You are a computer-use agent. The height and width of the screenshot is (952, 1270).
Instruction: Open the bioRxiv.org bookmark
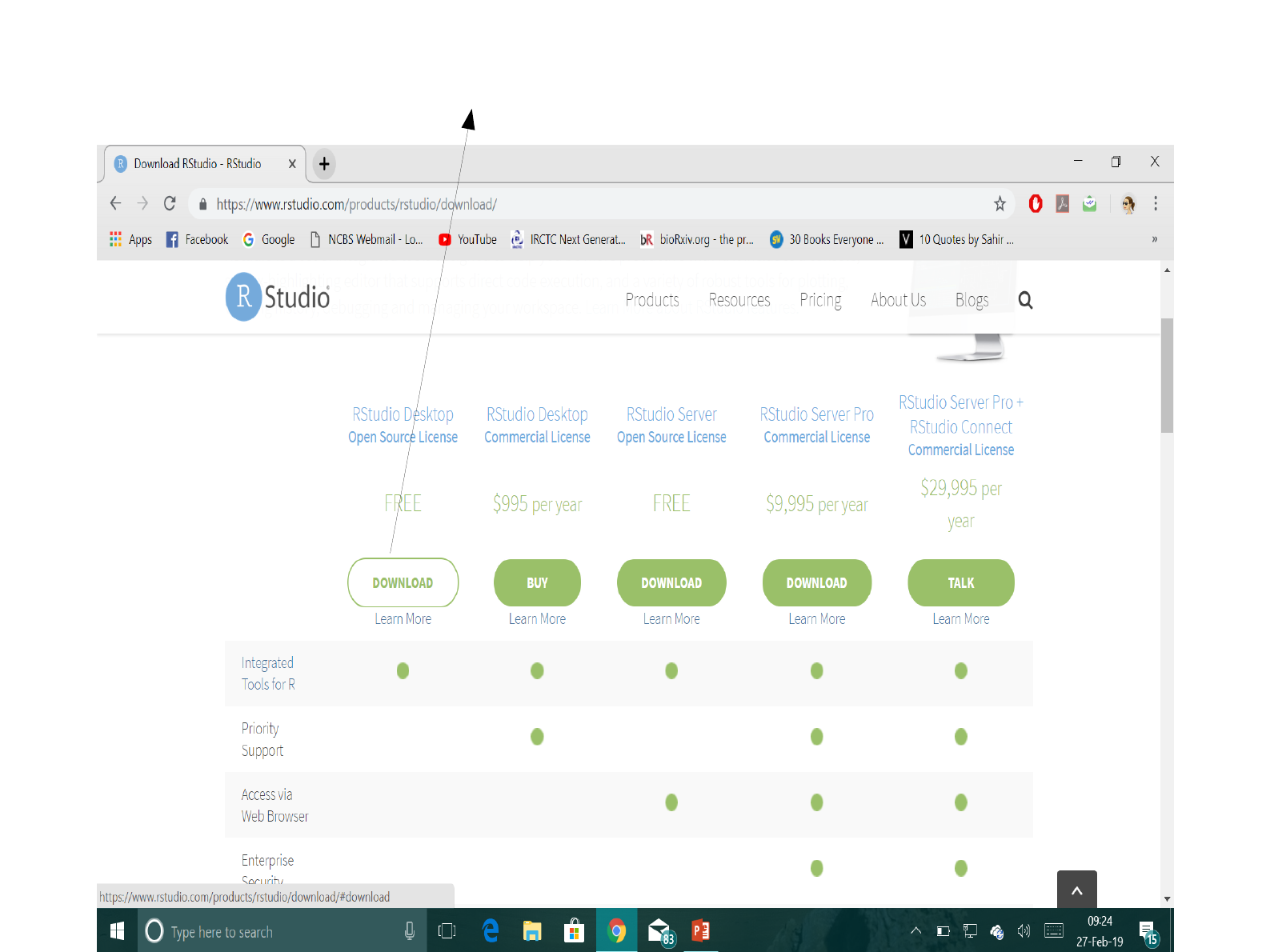[697, 239]
